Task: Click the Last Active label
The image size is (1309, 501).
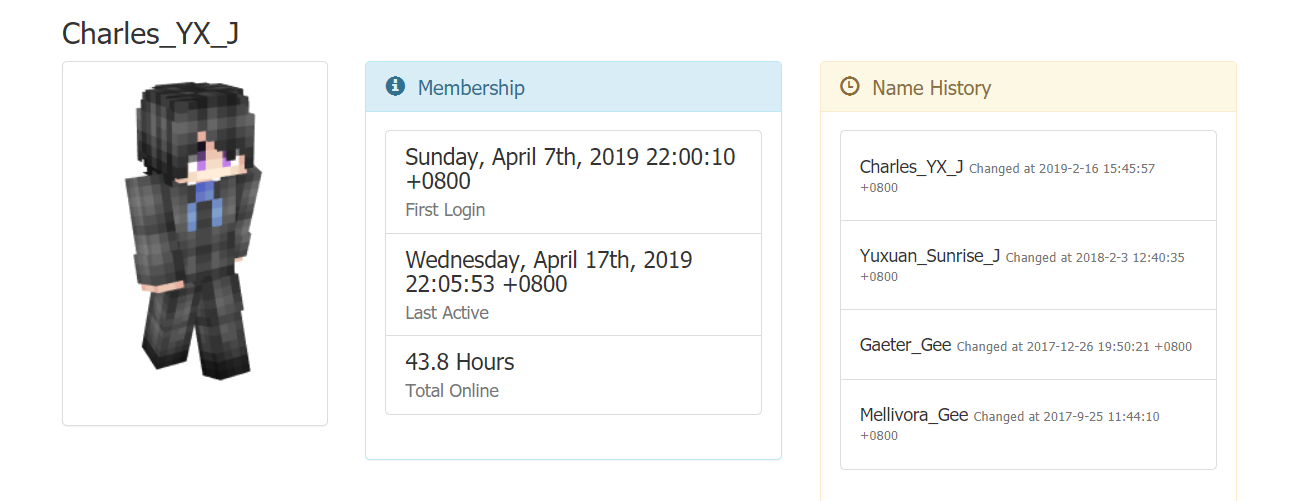Action: 447,313
